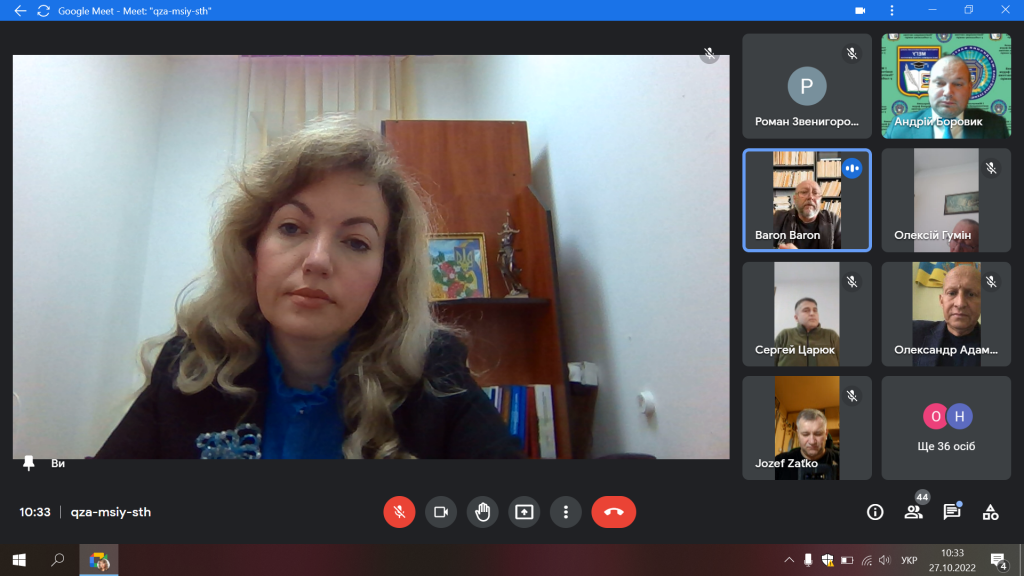Switch the УКР keyboard language
1024x576 pixels.
click(x=909, y=560)
